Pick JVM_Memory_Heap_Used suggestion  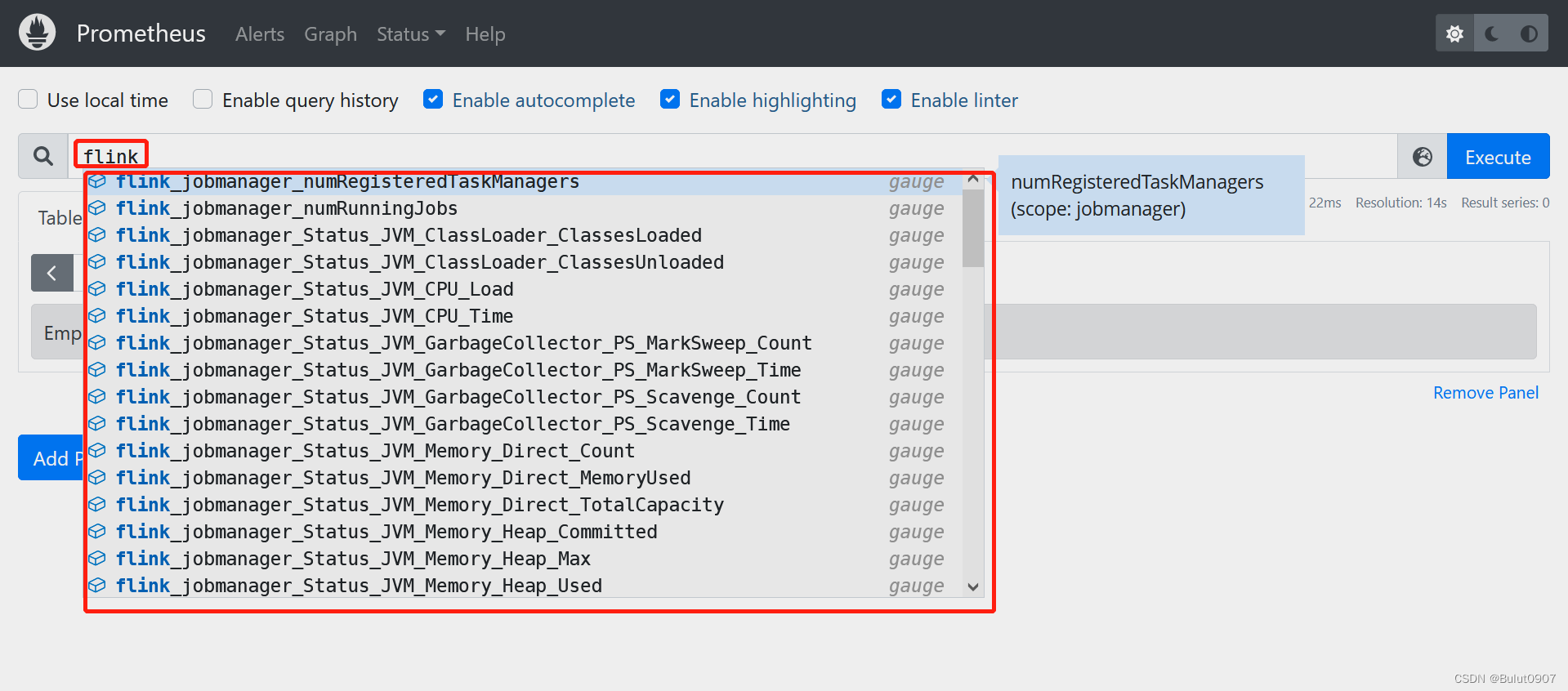(x=523, y=586)
